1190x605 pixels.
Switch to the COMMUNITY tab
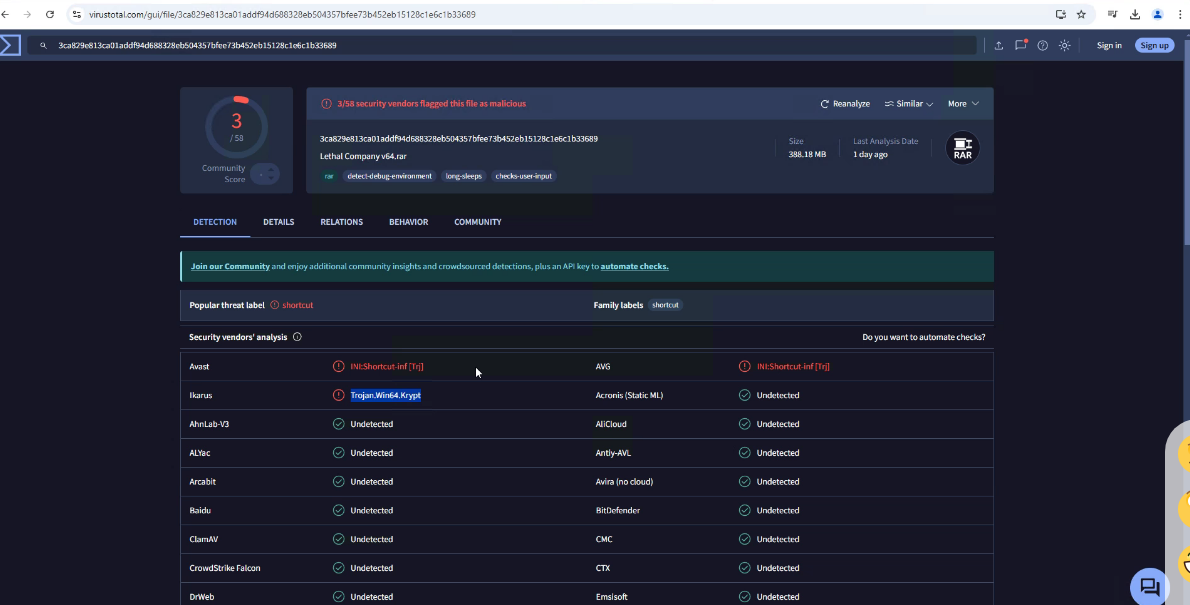[x=477, y=222]
